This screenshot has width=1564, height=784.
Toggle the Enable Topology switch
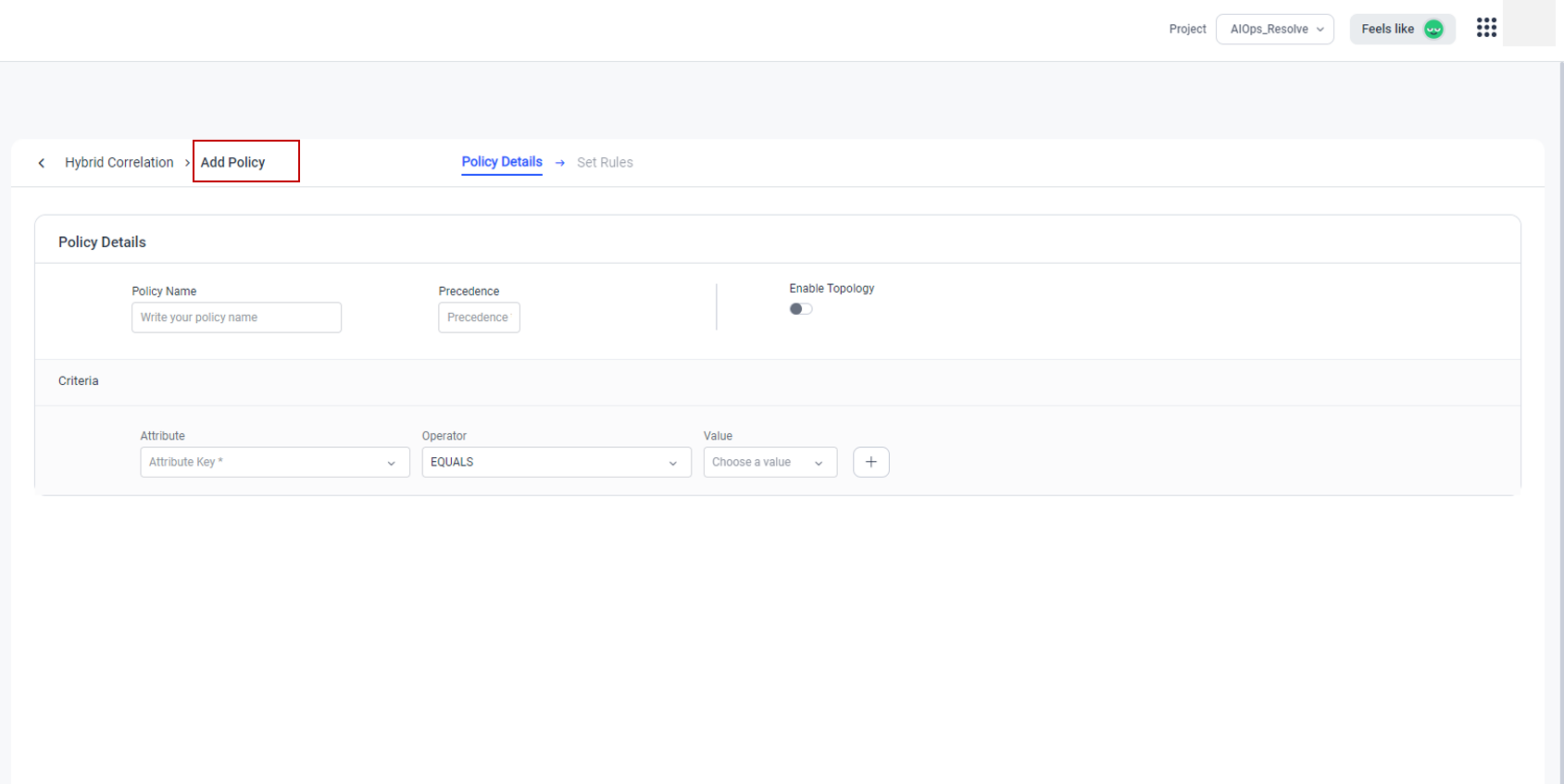click(x=801, y=309)
